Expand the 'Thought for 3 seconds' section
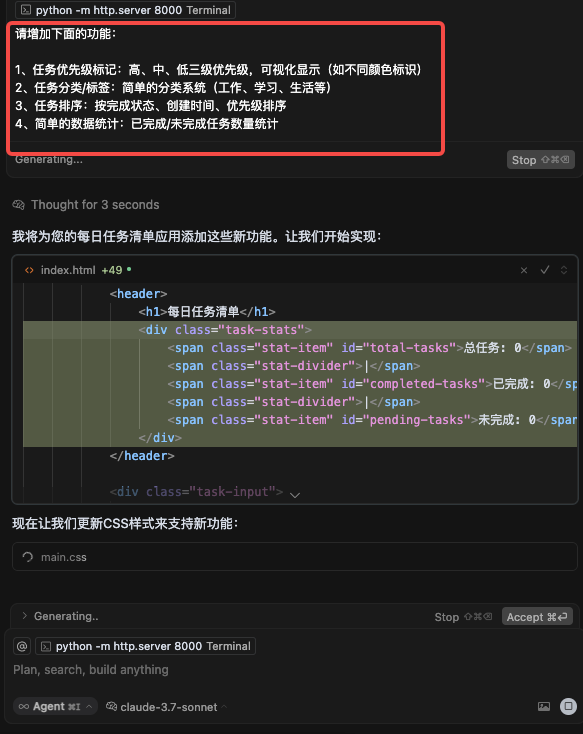583x734 pixels. pos(95,205)
